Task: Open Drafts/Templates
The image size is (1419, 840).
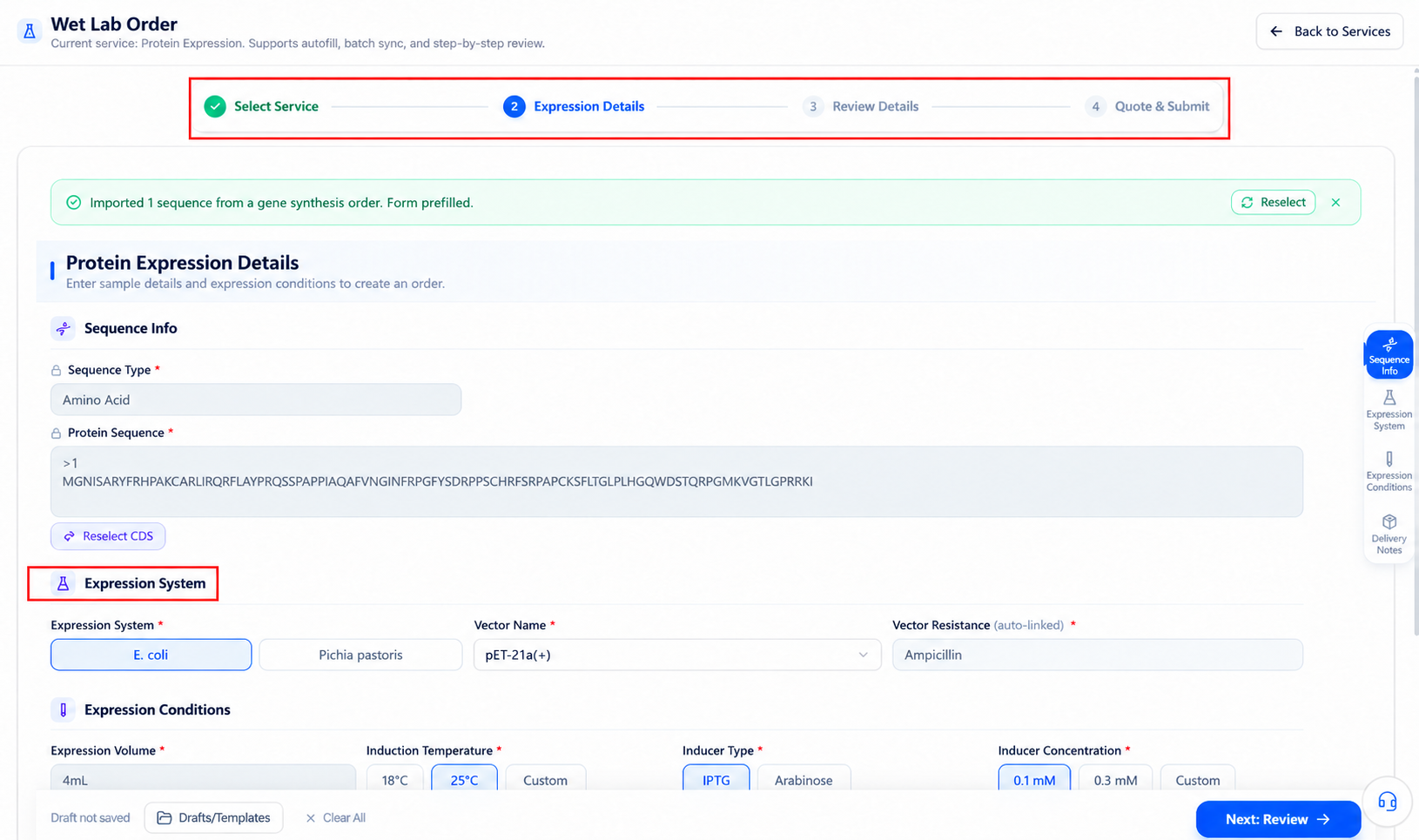Action: click(213, 817)
